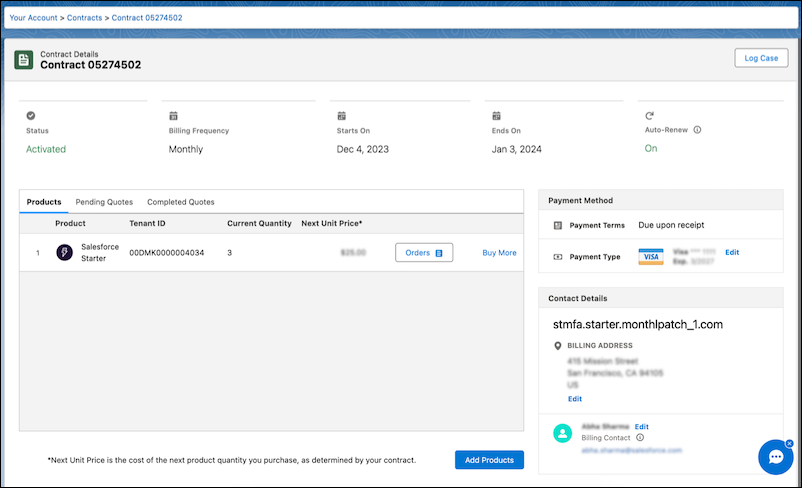Viewport: 802px width, 488px height.
Task: Click the current quantity value 3
Action: pyautogui.click(x=230, y=253)
